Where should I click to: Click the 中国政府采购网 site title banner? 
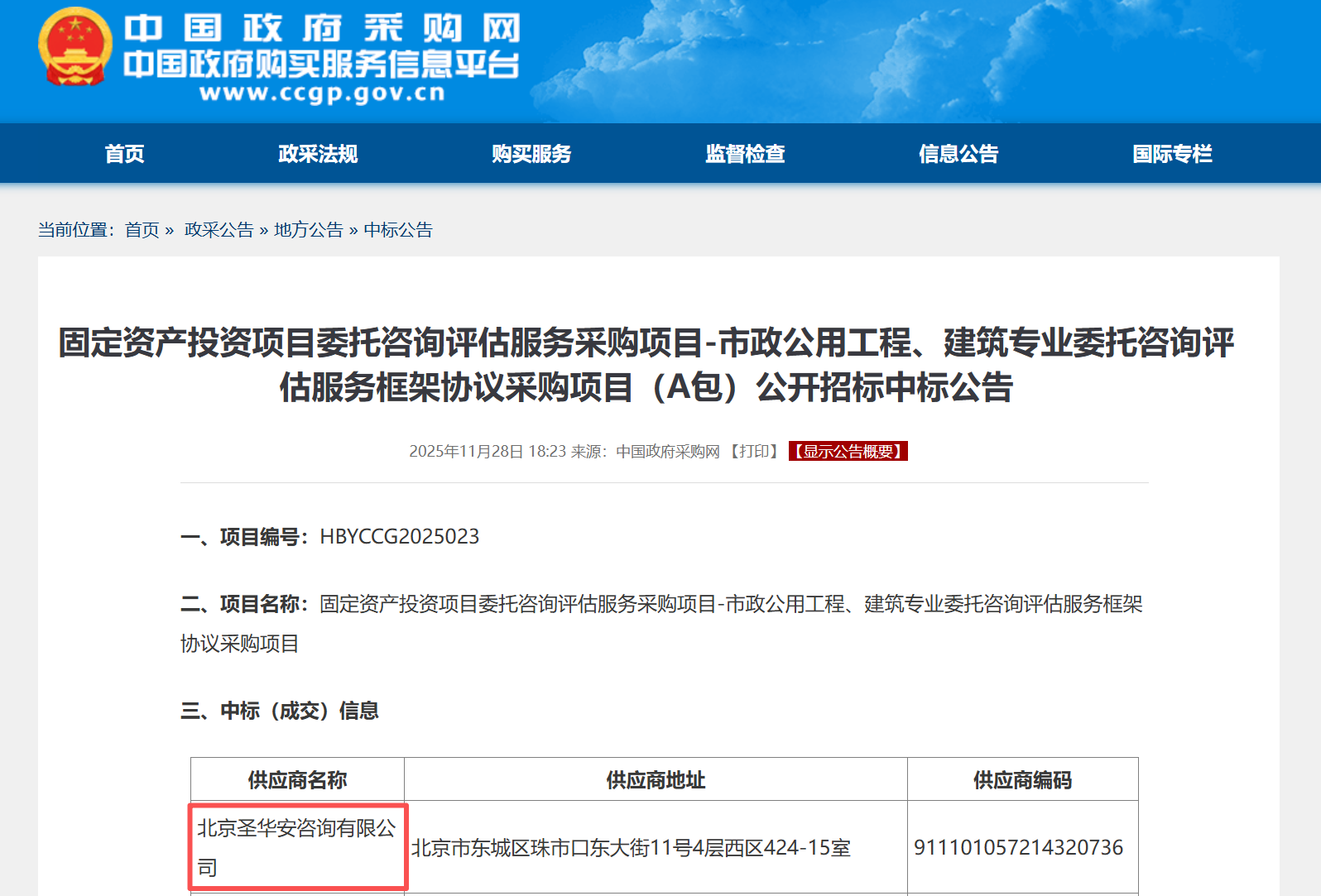point(322,29)
